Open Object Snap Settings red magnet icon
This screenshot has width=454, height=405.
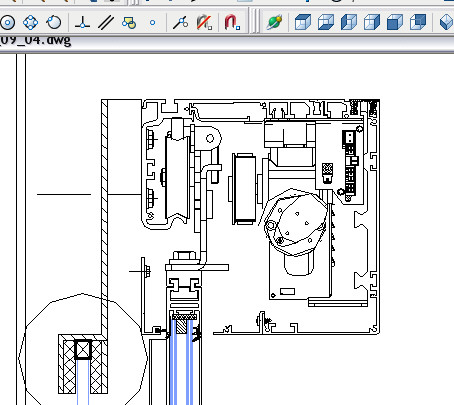(x=232, y=23)
